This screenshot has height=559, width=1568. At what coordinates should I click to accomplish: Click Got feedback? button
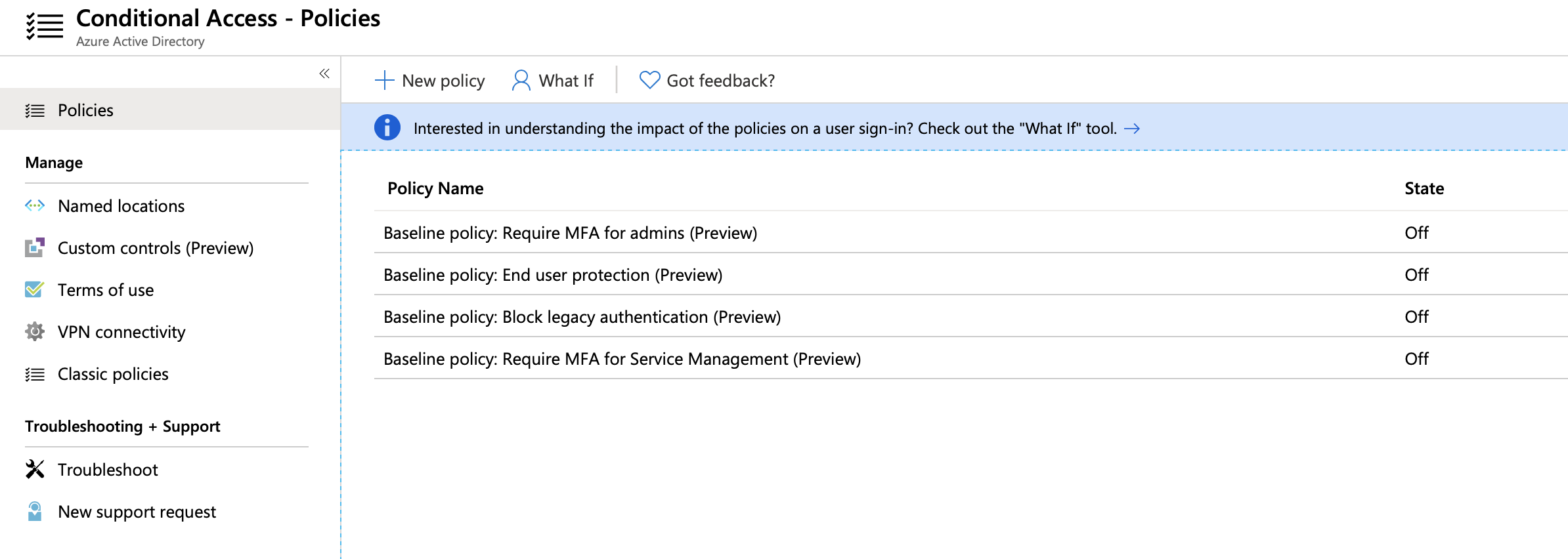coord(707,80)
